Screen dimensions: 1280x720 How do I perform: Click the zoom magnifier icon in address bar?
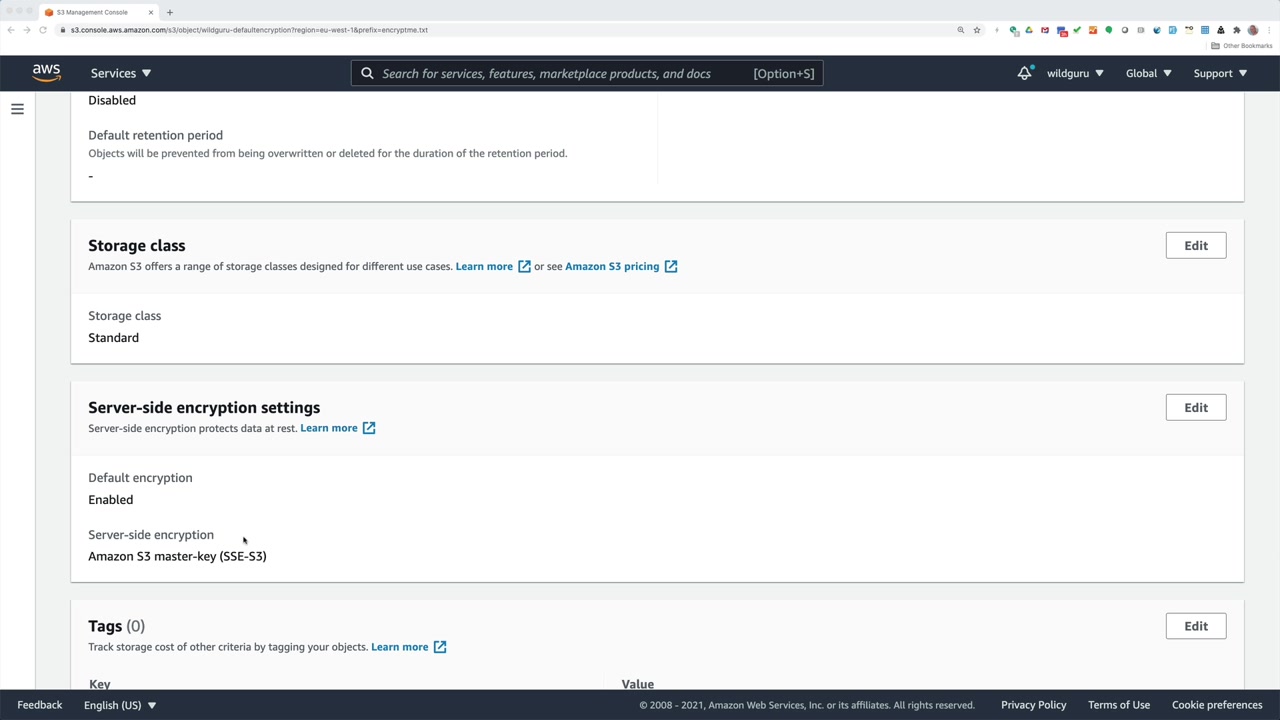(961, 30)
